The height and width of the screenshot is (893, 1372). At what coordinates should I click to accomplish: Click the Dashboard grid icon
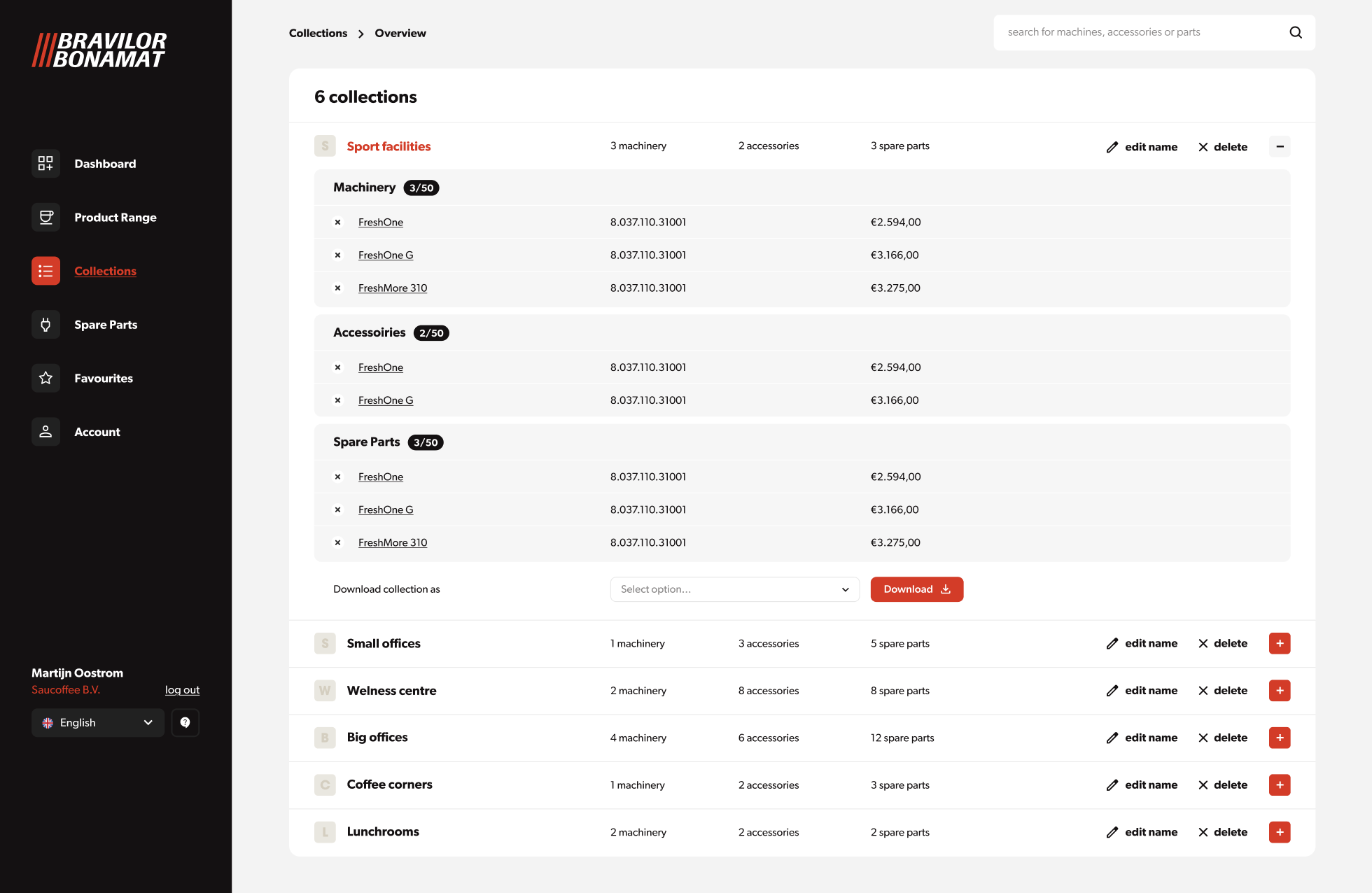coord(45,164)
